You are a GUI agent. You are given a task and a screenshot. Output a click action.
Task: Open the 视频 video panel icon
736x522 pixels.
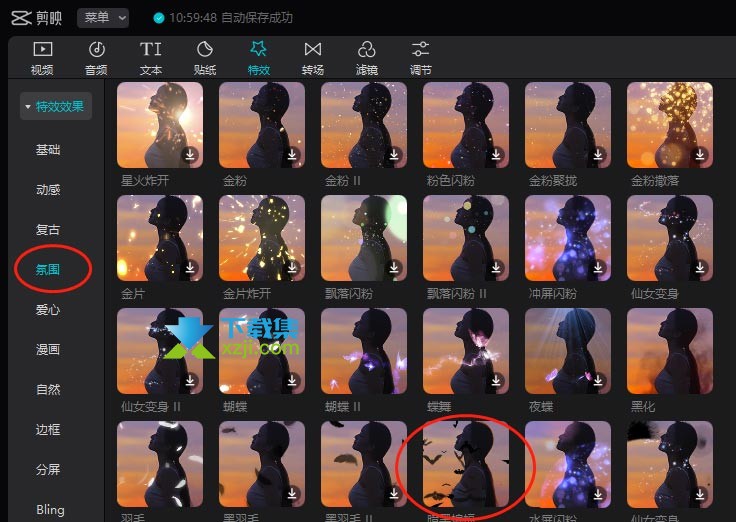[x=42, y=49]
